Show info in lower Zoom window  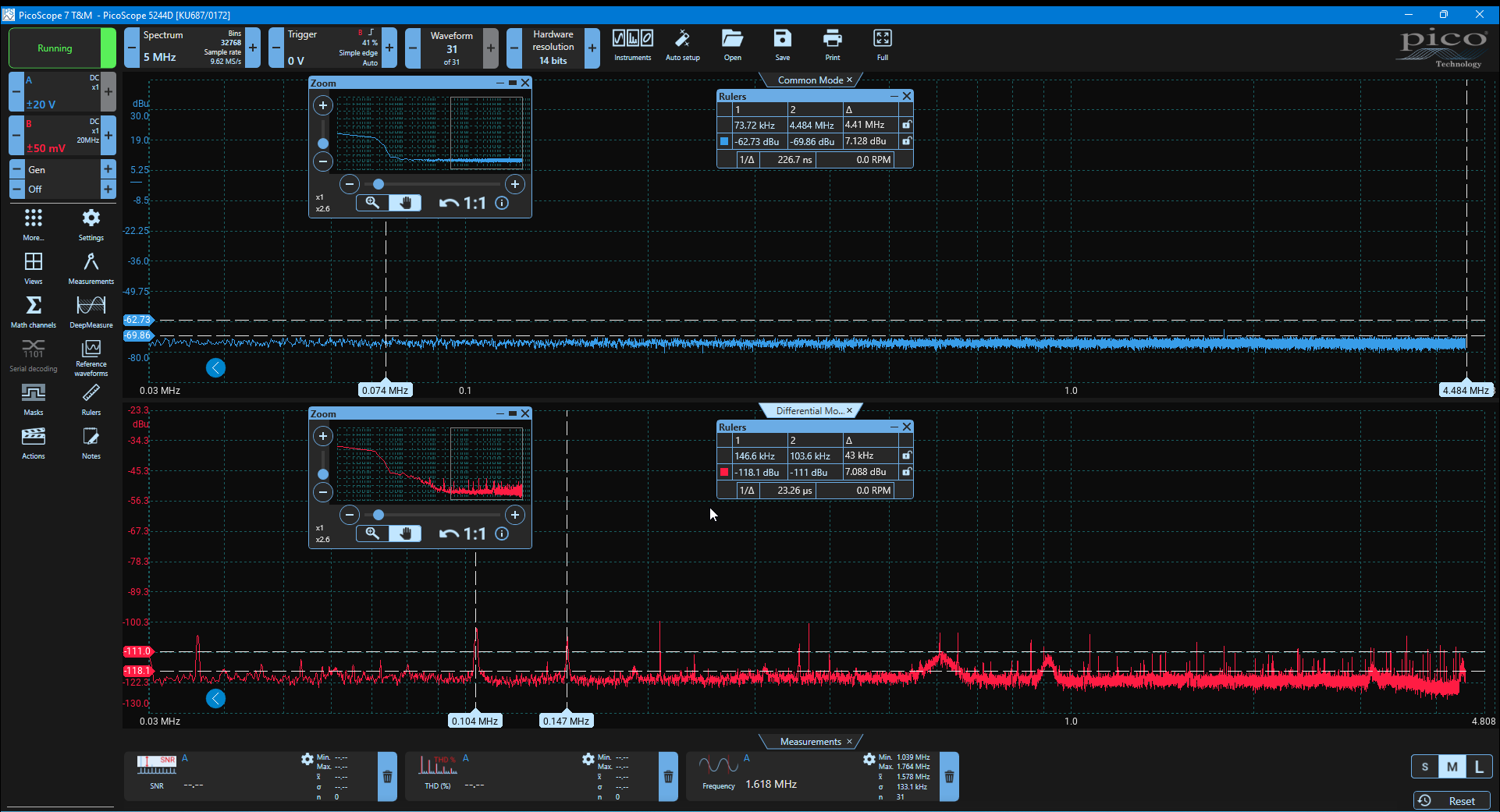tap(502, 534)
